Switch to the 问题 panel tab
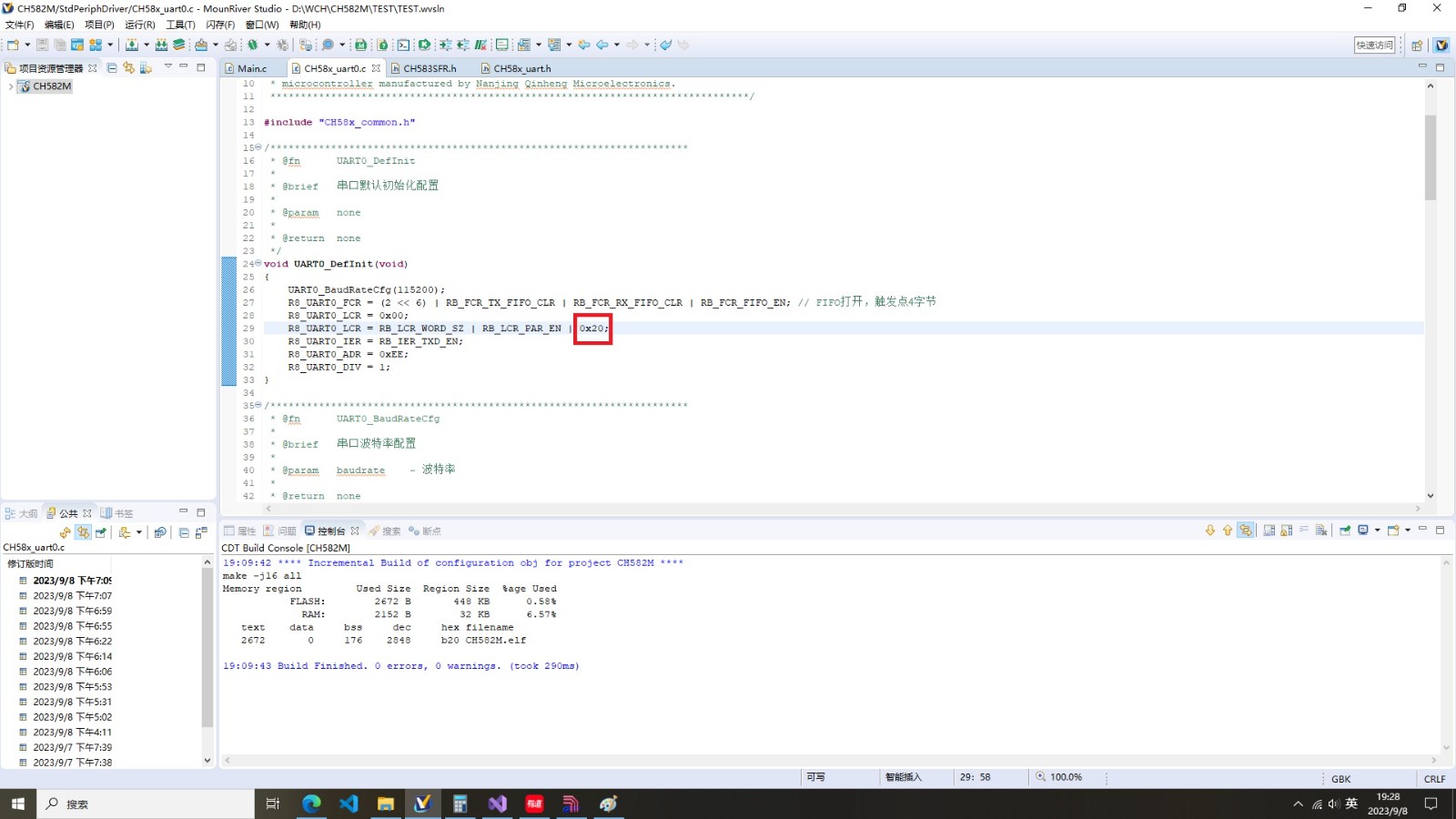 tap(279, 531)
